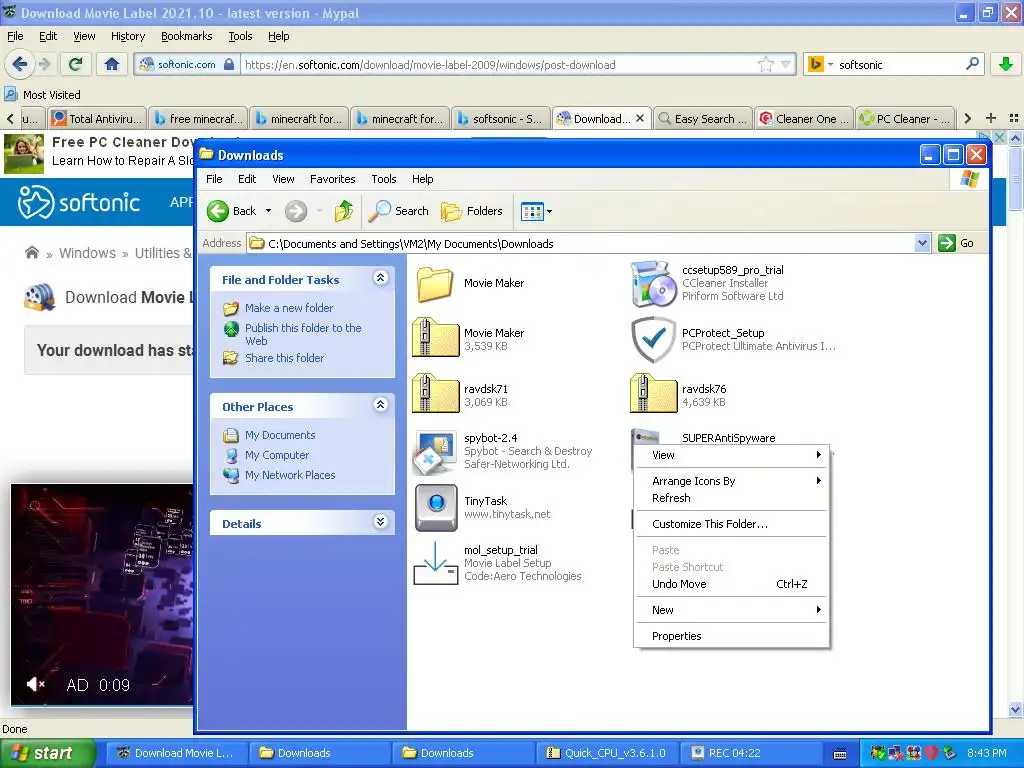Switch to the Cleaner One browser tab
Viewport: 1024px width, 768px height.
(x=804, y=118)
